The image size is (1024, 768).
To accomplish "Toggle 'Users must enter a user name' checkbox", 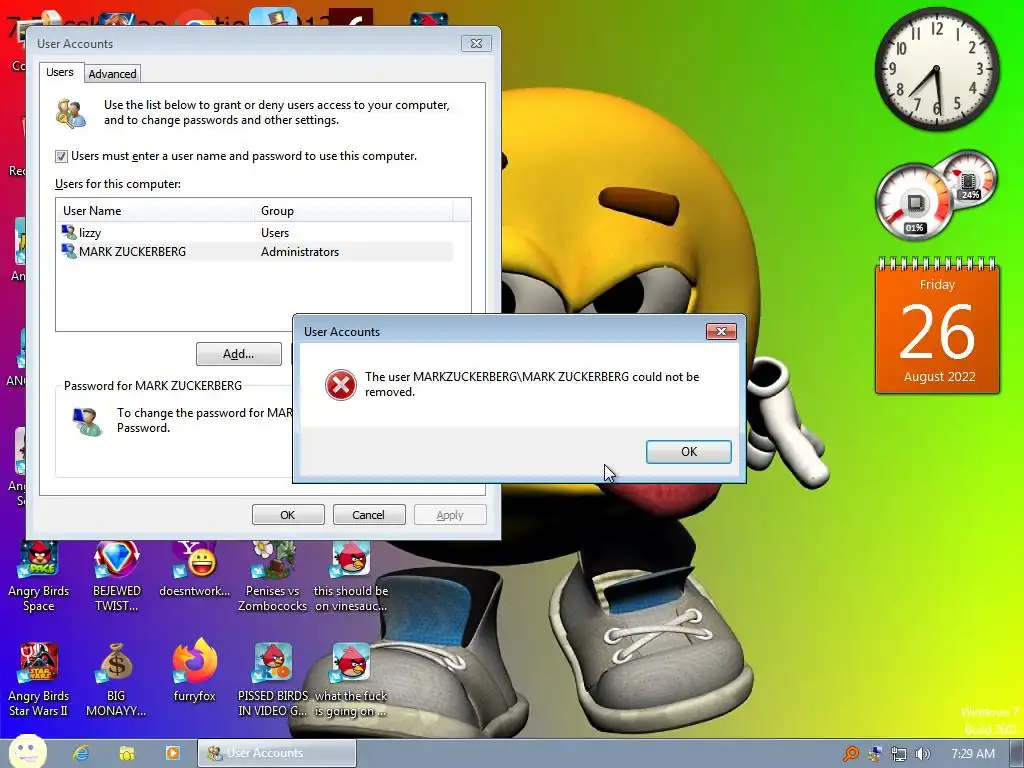I will coord(61,156).
